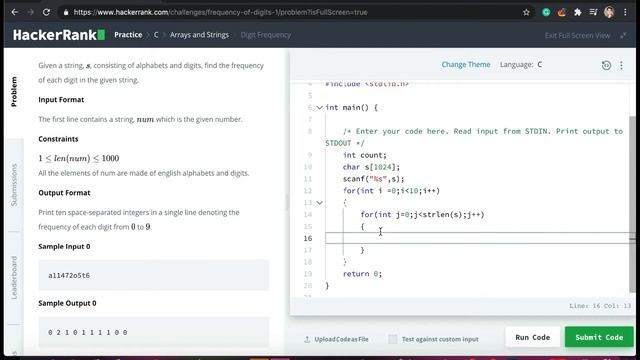Bookmark this page with the star icon
The image size is (640, 360).
[x=526, y=12]
